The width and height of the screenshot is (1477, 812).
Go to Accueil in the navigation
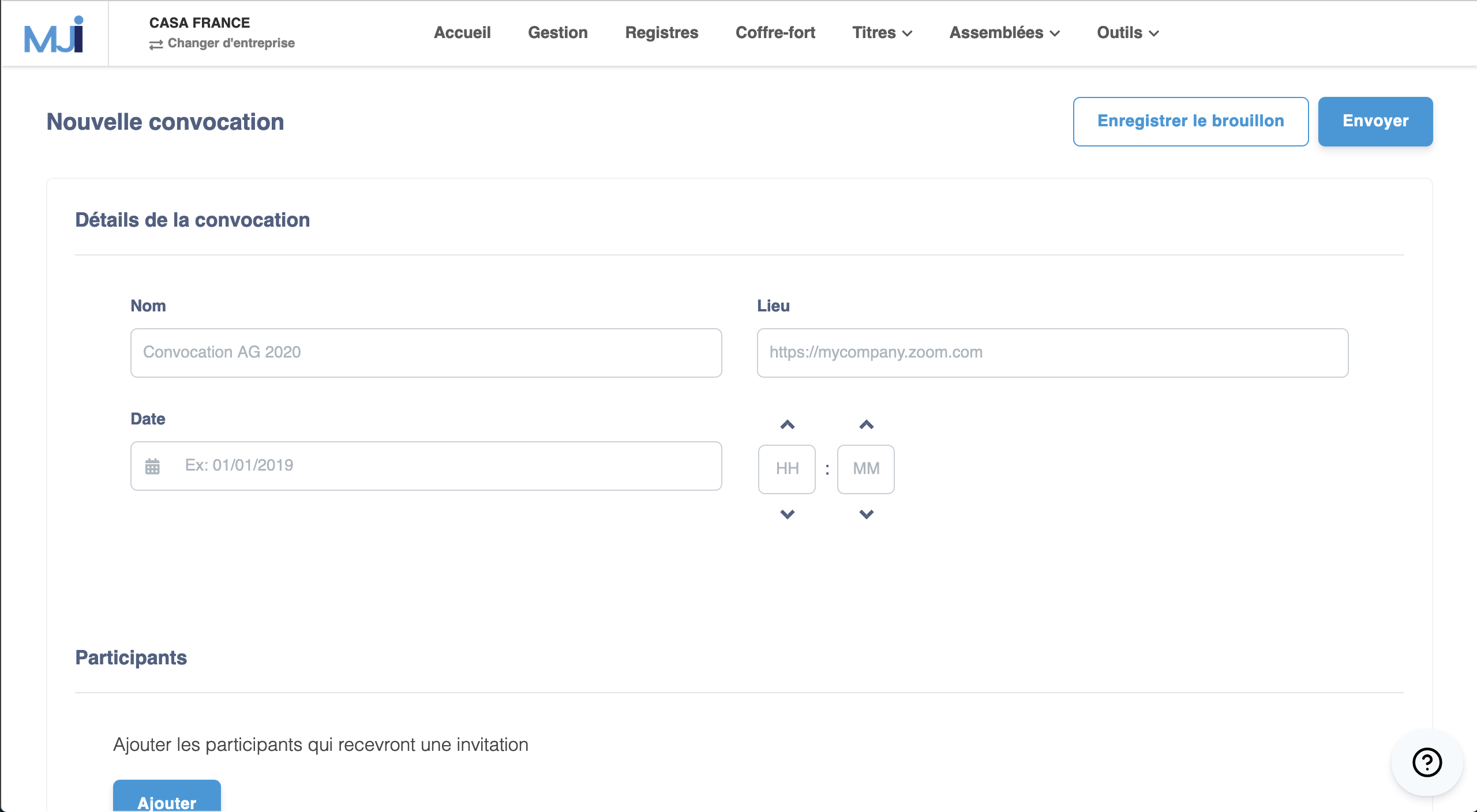(x=462, y=33)
